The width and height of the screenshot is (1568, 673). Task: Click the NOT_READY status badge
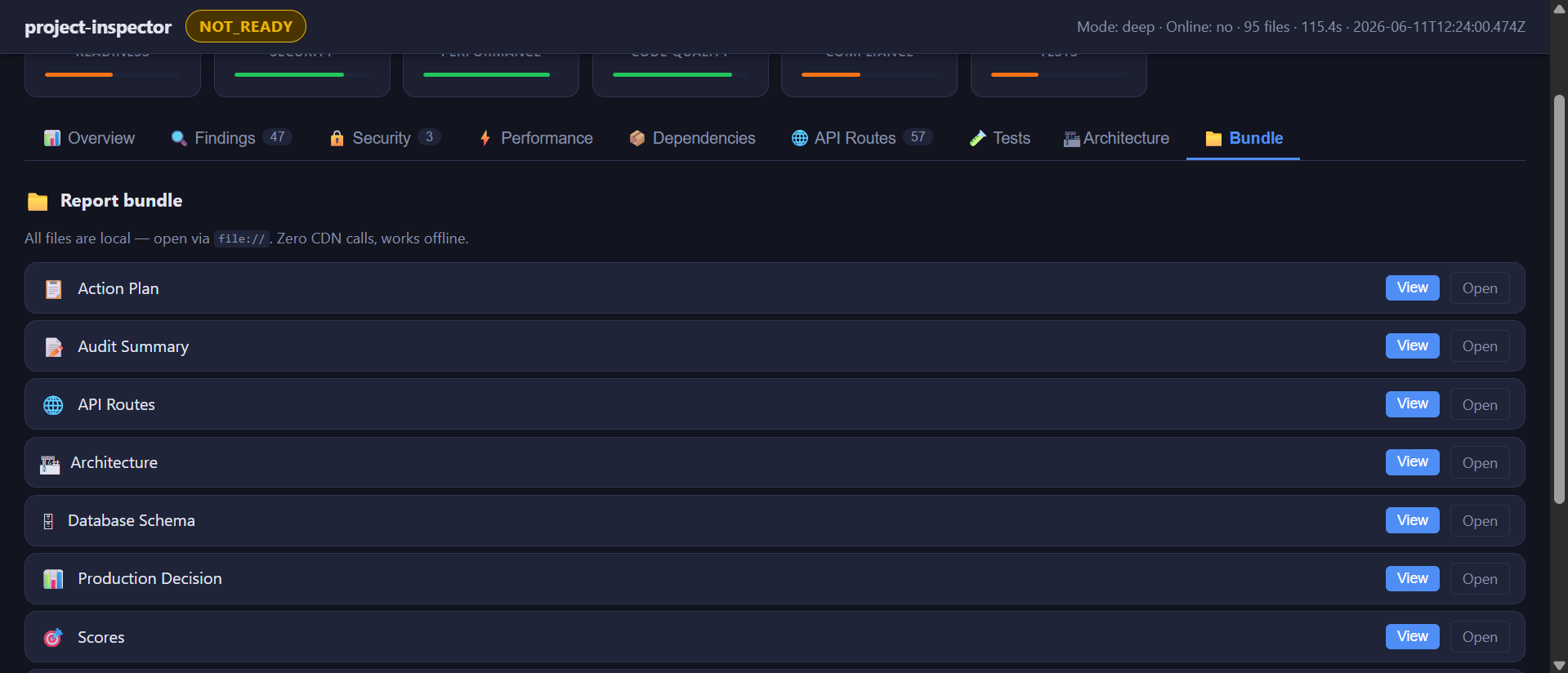(x=246, y=26)
